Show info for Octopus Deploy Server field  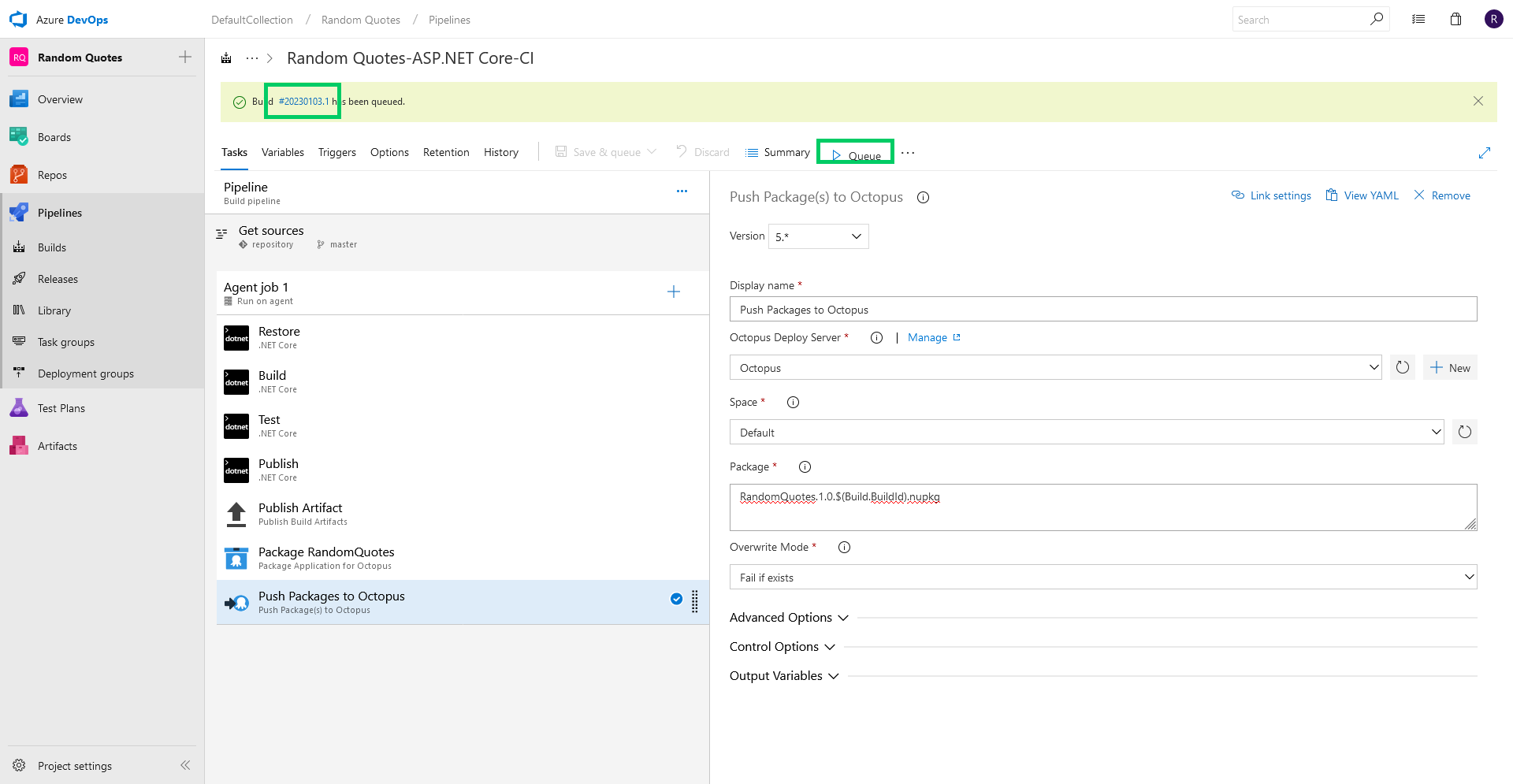pos(876,338)
